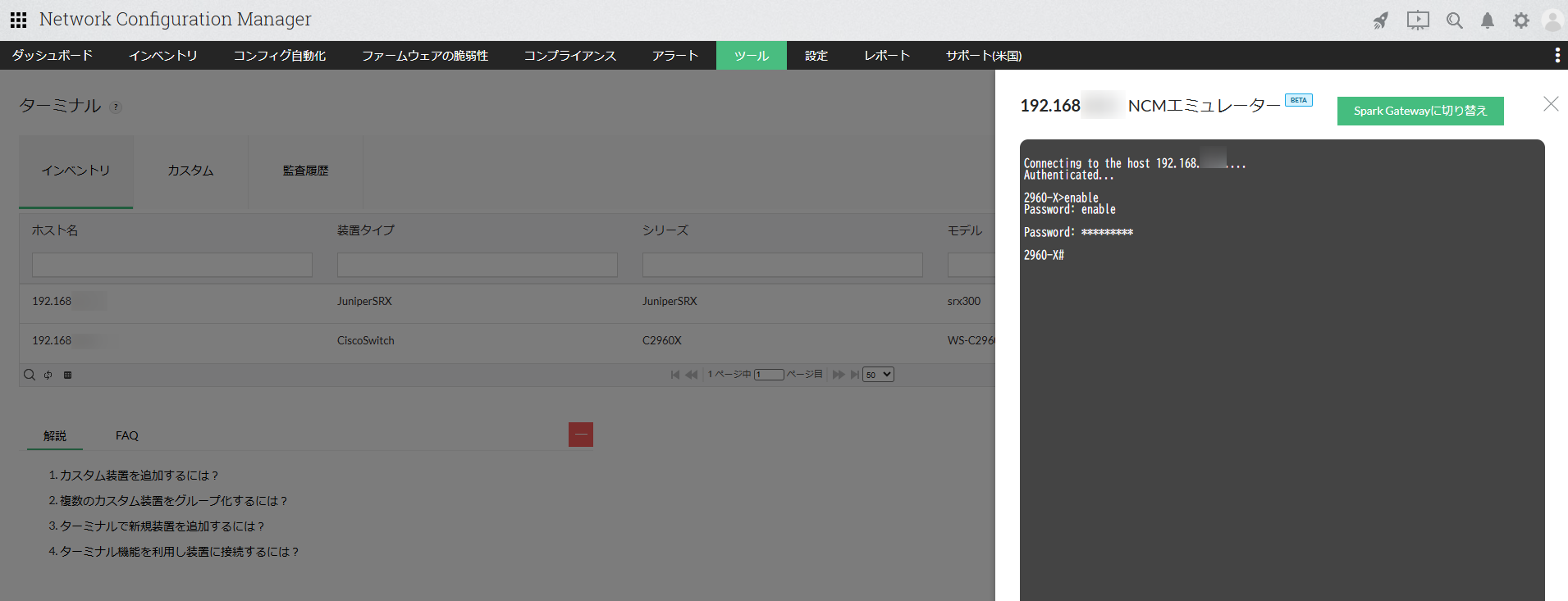
Task: Click the rocket quick-start icon
Action: tap(1381, 20)
